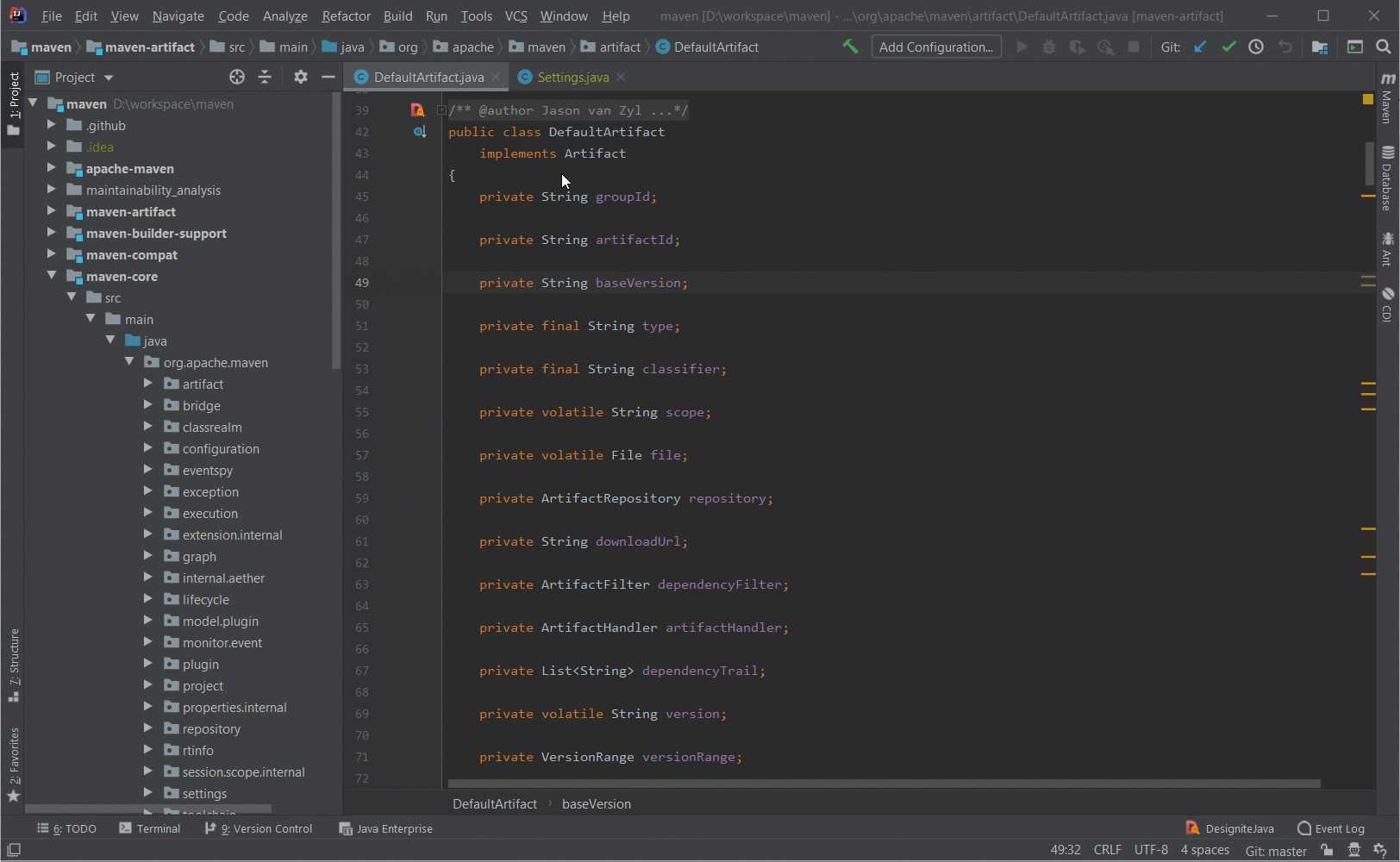The width and height of the screenshot is (1400, 862).
Task: Open the Java Enterprise tool window
Action: click(x=385, y=828)
